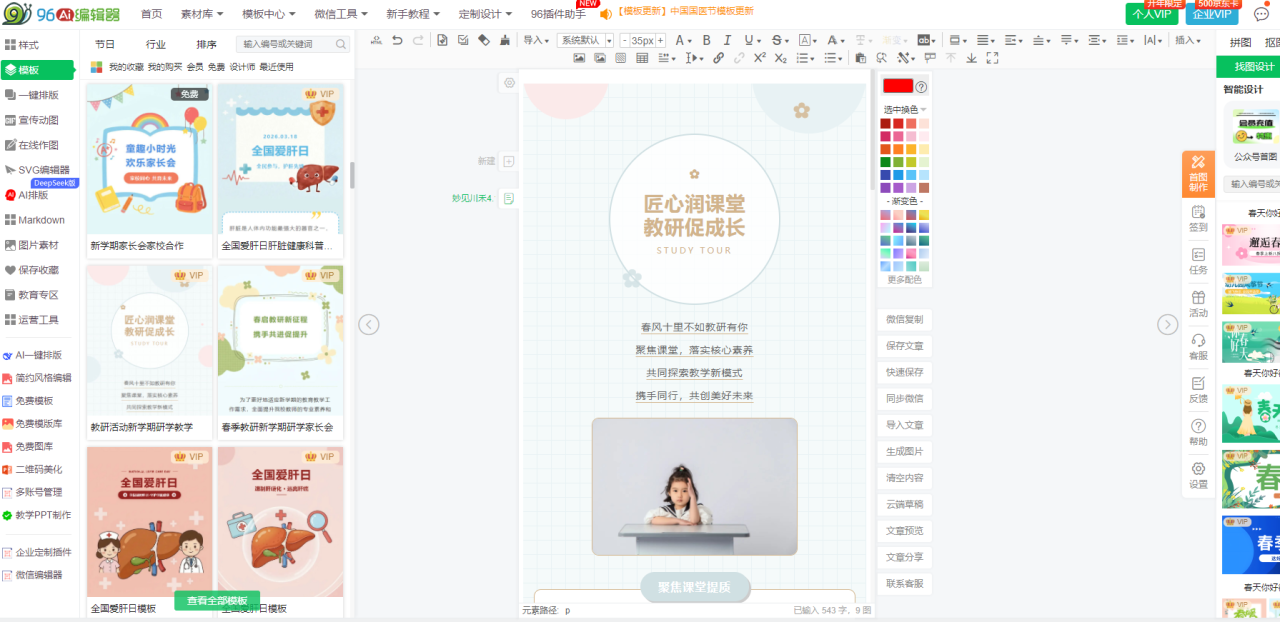This screenshot has width=1280, height=622.
Task: Click the superscript X² icon
Action: [x=760, y=58]
